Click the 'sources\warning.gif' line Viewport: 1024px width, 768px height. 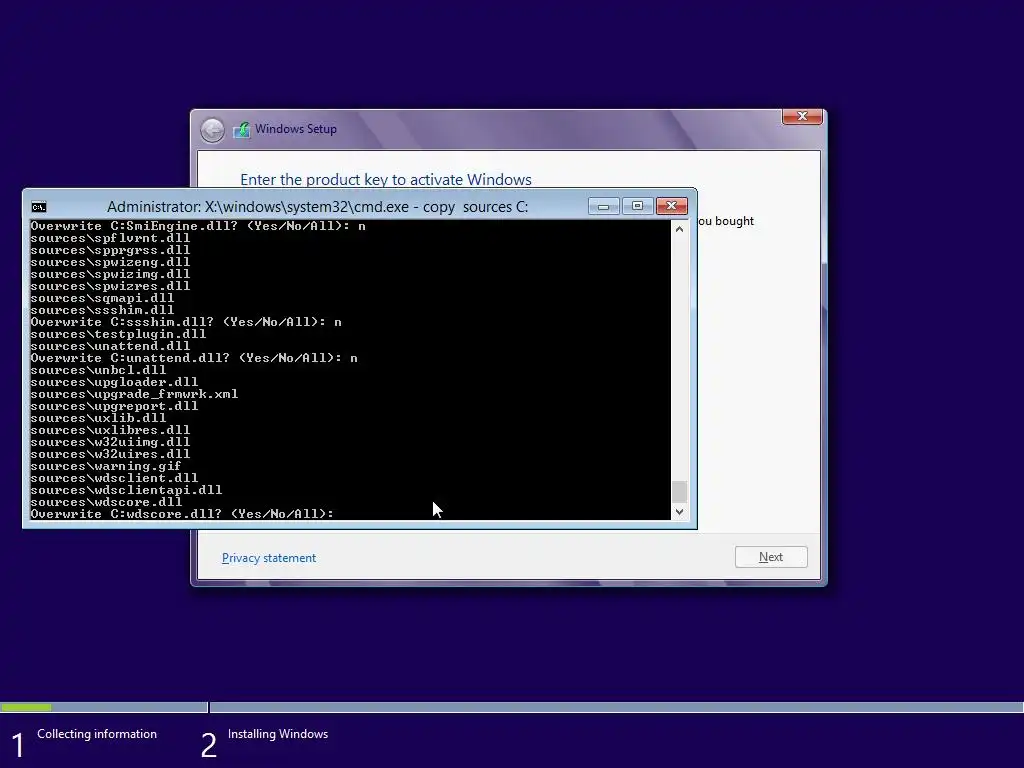point(106,466)
